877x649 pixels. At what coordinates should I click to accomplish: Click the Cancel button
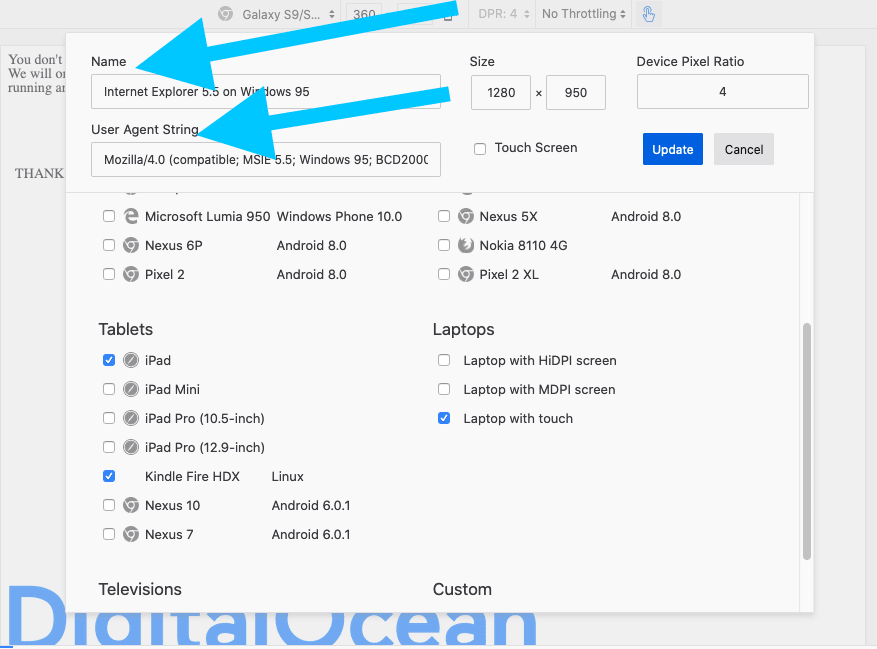click(x=743, y=149)
